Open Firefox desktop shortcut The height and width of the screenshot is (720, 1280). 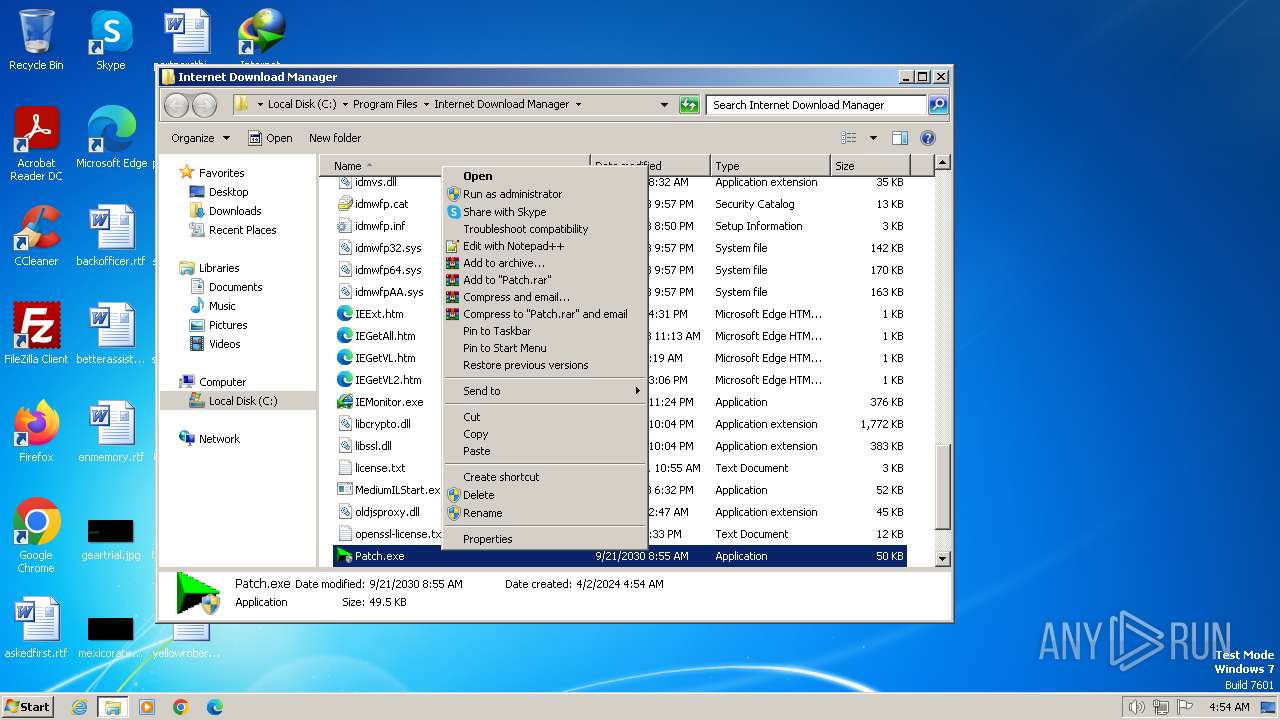pyautogui.click(x=36, y=431)
